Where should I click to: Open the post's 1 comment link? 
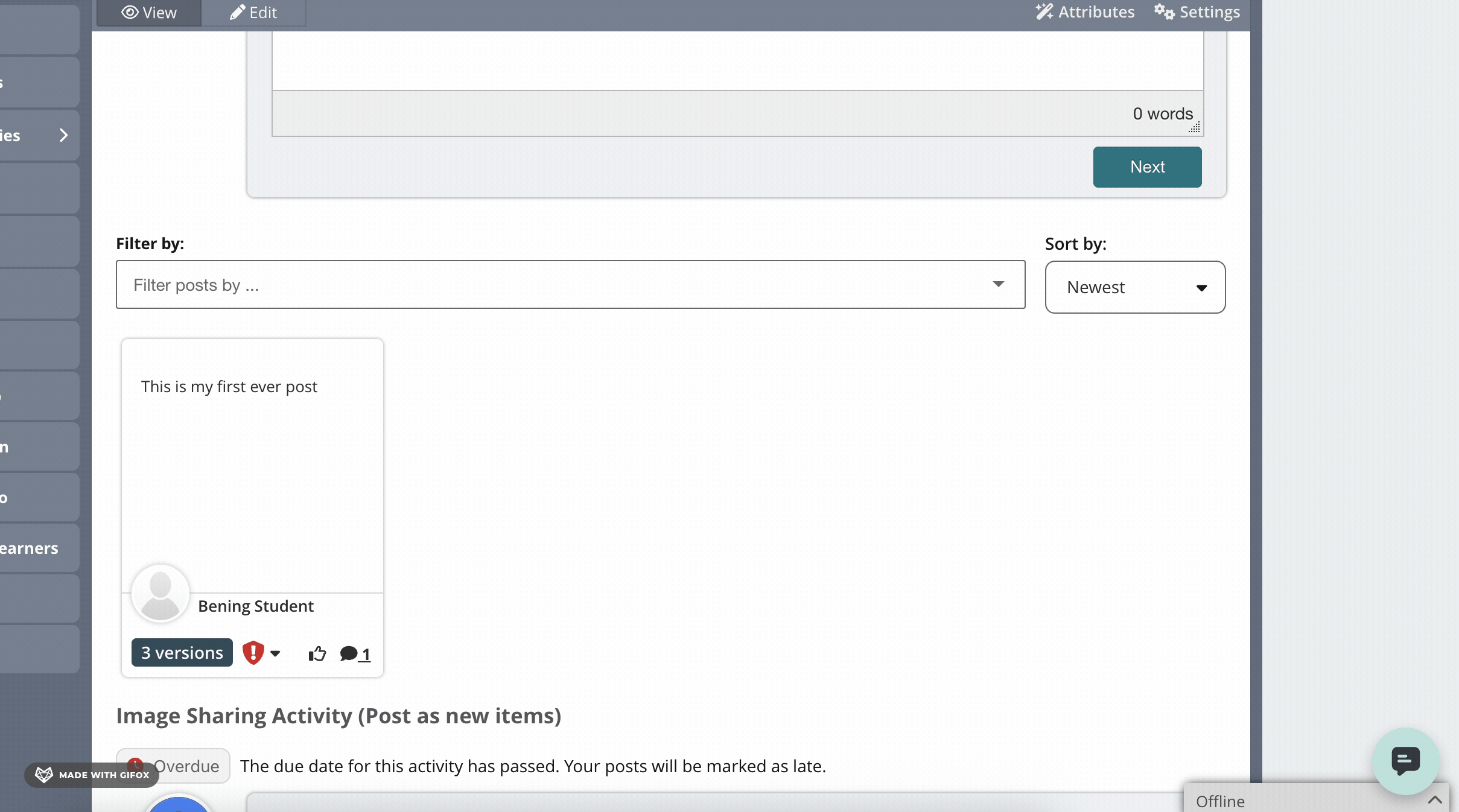pos(355,654)
